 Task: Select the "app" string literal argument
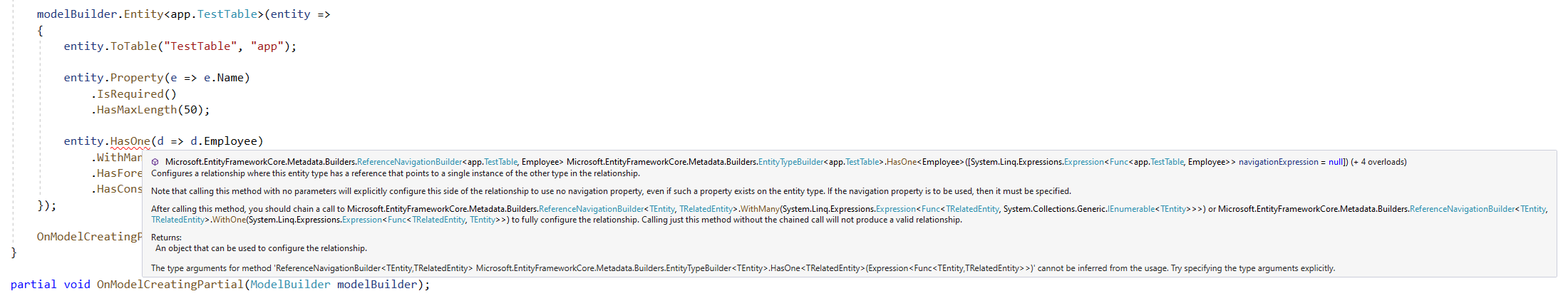coord(267,46)
